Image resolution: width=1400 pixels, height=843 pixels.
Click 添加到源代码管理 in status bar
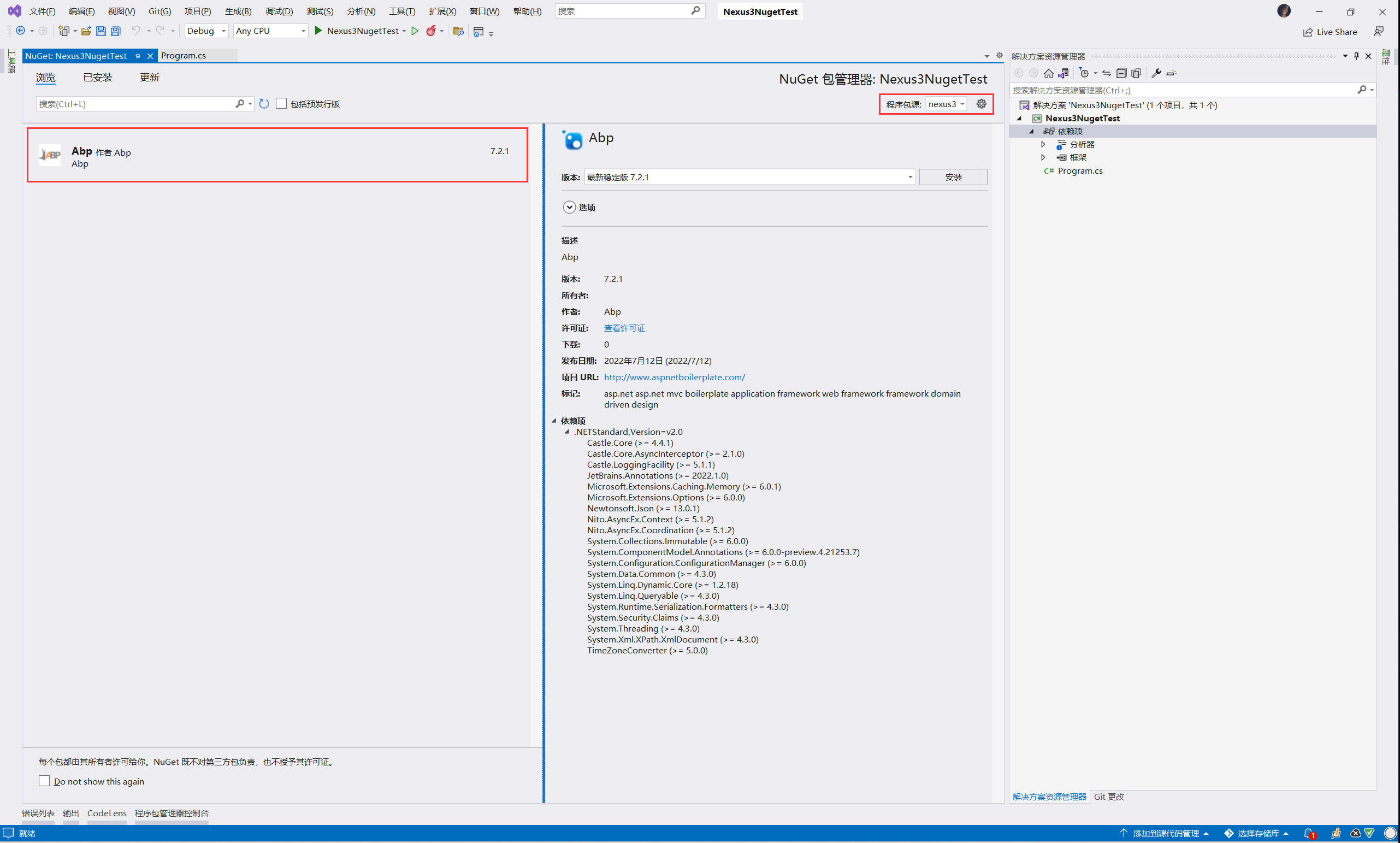pos(1166,833)
